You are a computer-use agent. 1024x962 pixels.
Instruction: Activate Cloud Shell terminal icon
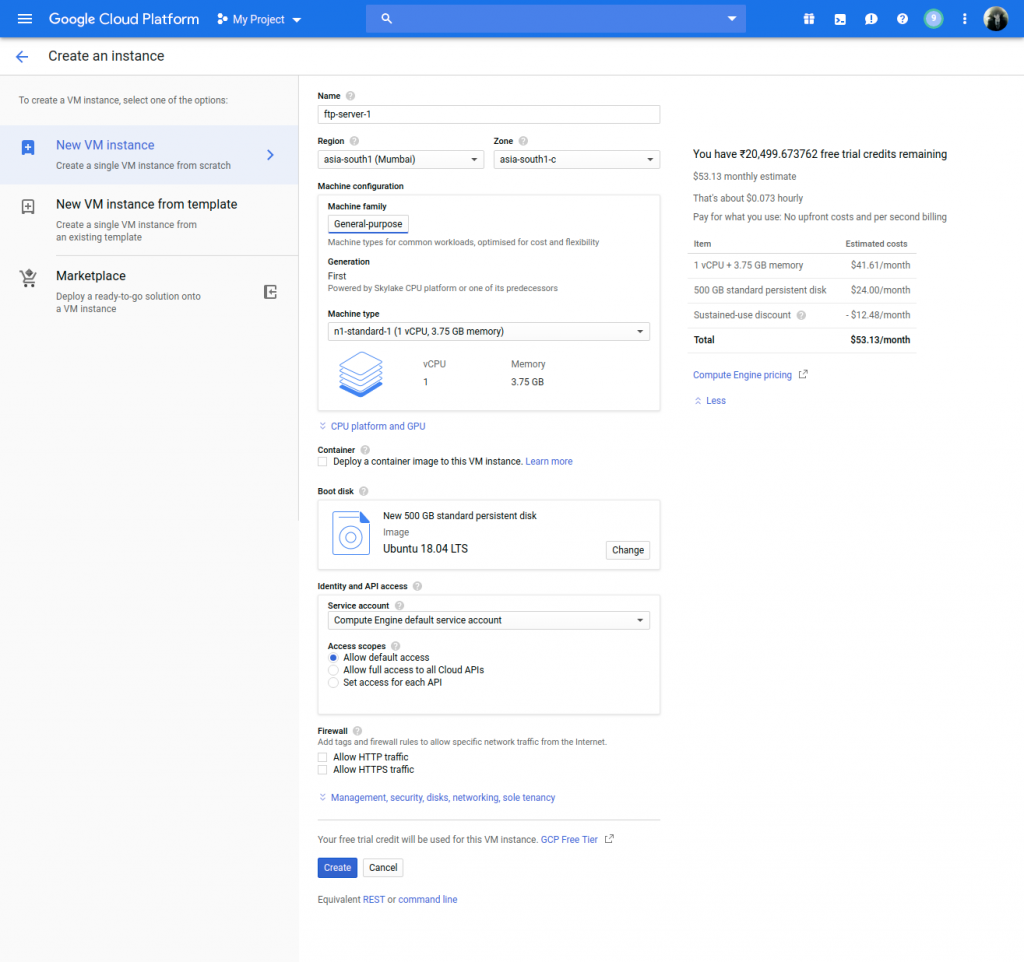[840, 19]
